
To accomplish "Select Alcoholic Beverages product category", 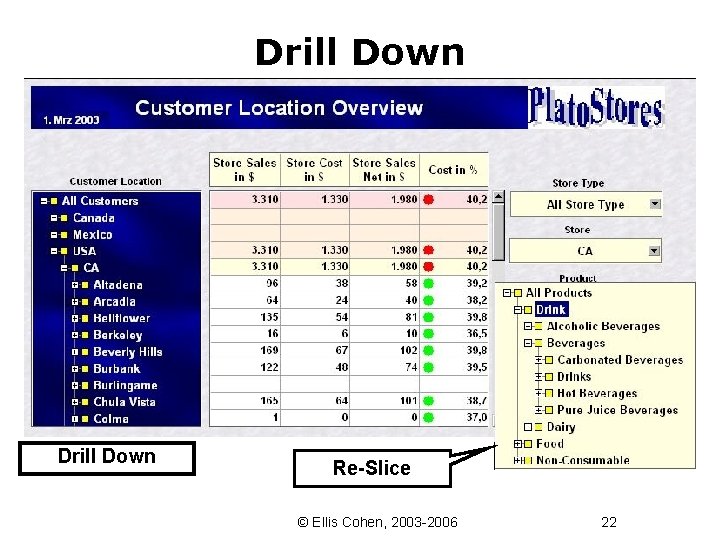I will click(603, 326).
